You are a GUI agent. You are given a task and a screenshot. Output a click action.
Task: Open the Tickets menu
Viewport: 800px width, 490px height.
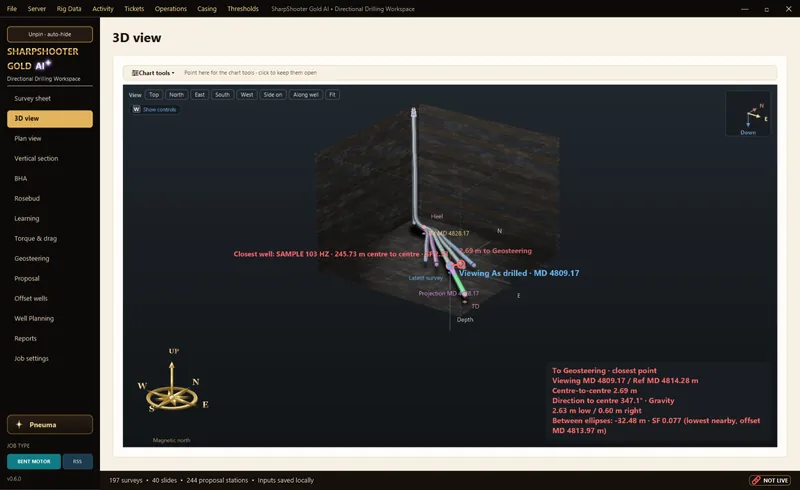[134, 9]
